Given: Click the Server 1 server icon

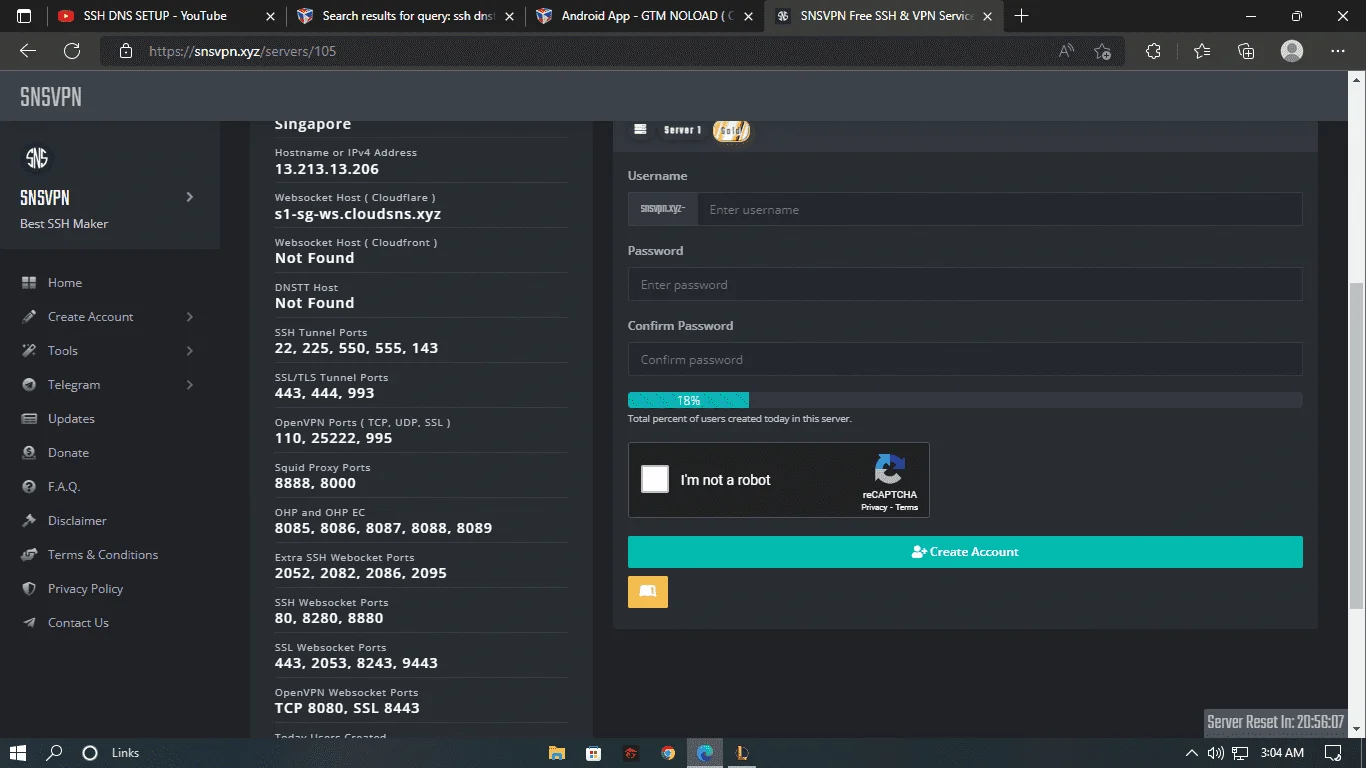Looking at the screenshot, I should (640, 130).
